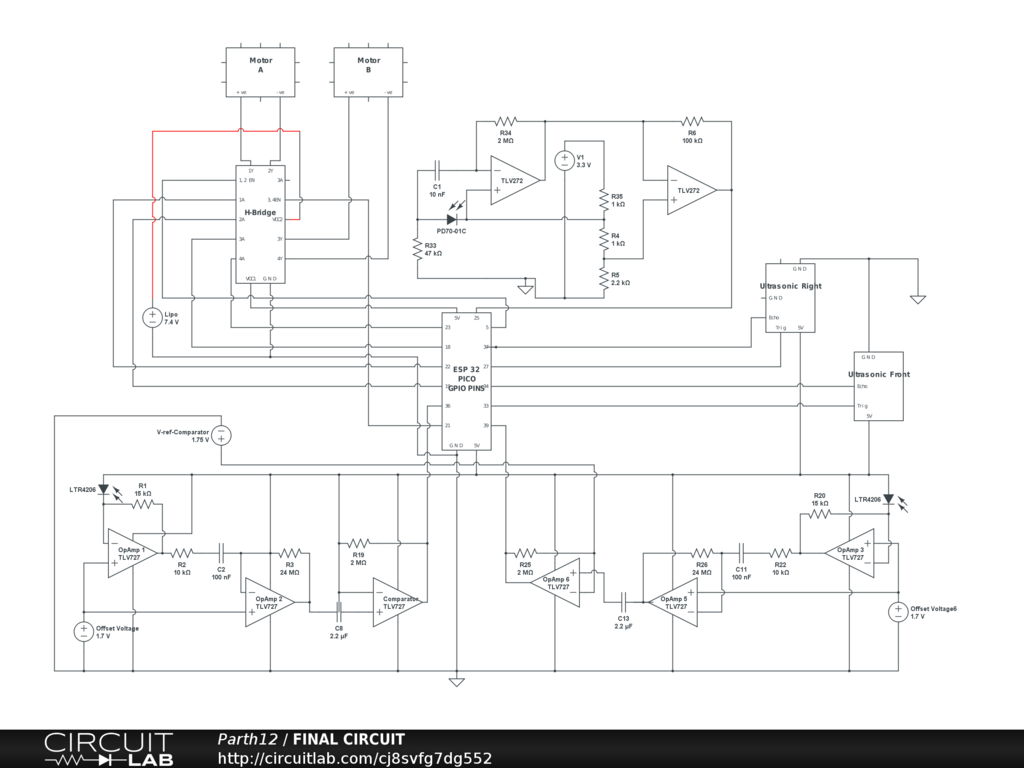Click the C1 10 nF capacitor
Screen dimensions: 1024x768
(436, 171)
